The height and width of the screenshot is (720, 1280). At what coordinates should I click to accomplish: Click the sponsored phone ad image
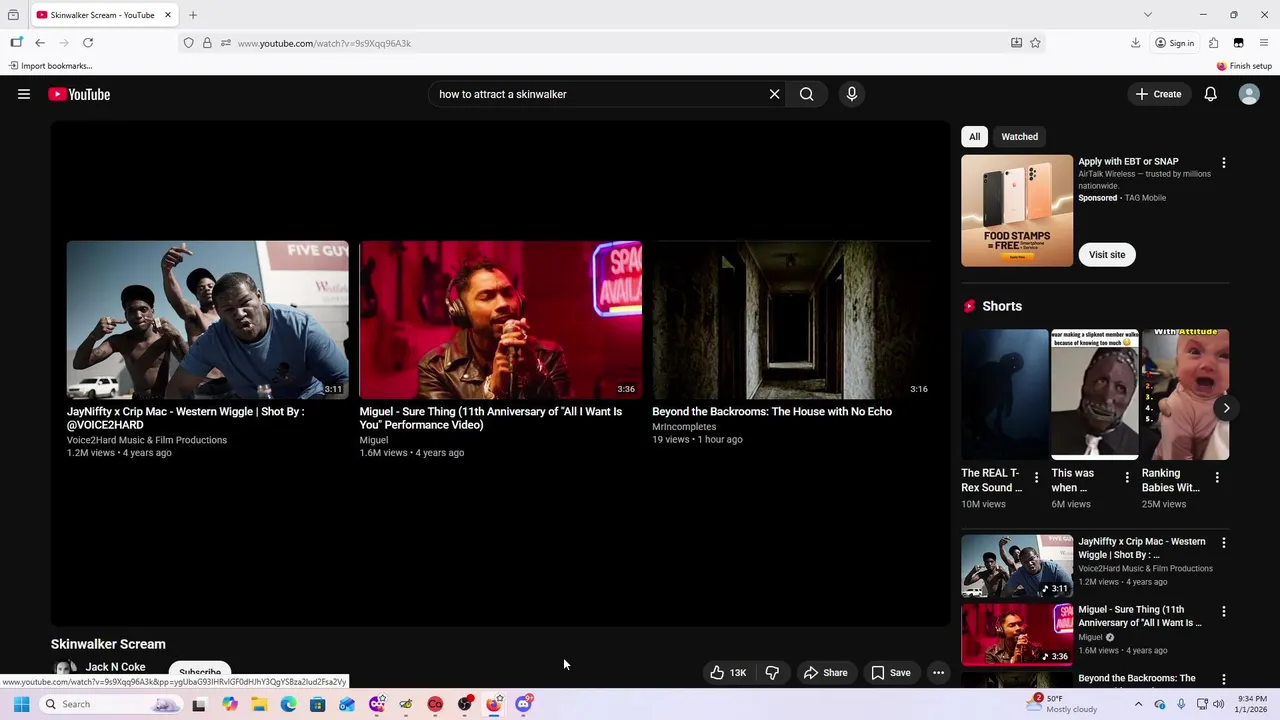pyautogui.click(x=1017, y=211)
